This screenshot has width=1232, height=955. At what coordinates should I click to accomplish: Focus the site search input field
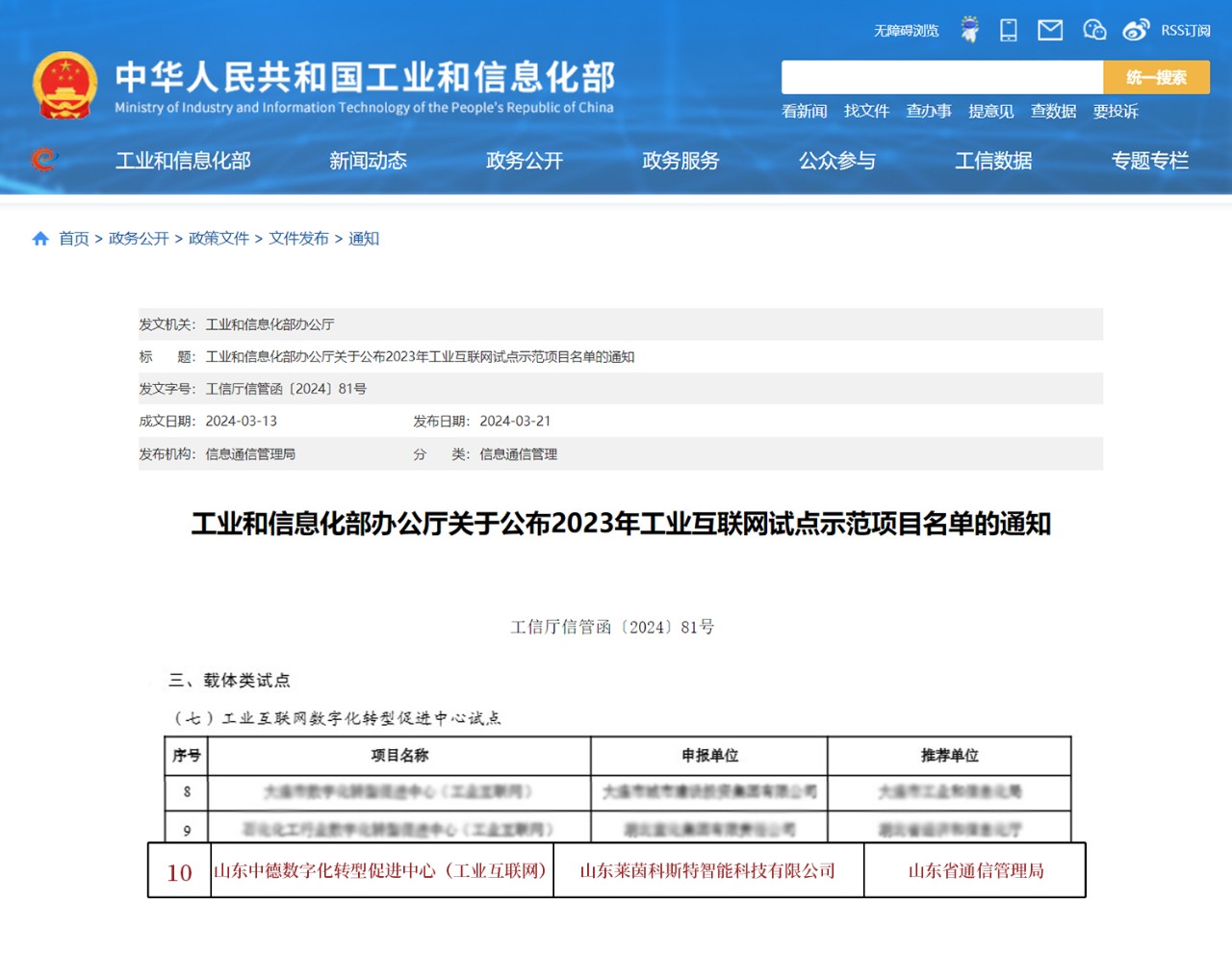click(942, 77)
